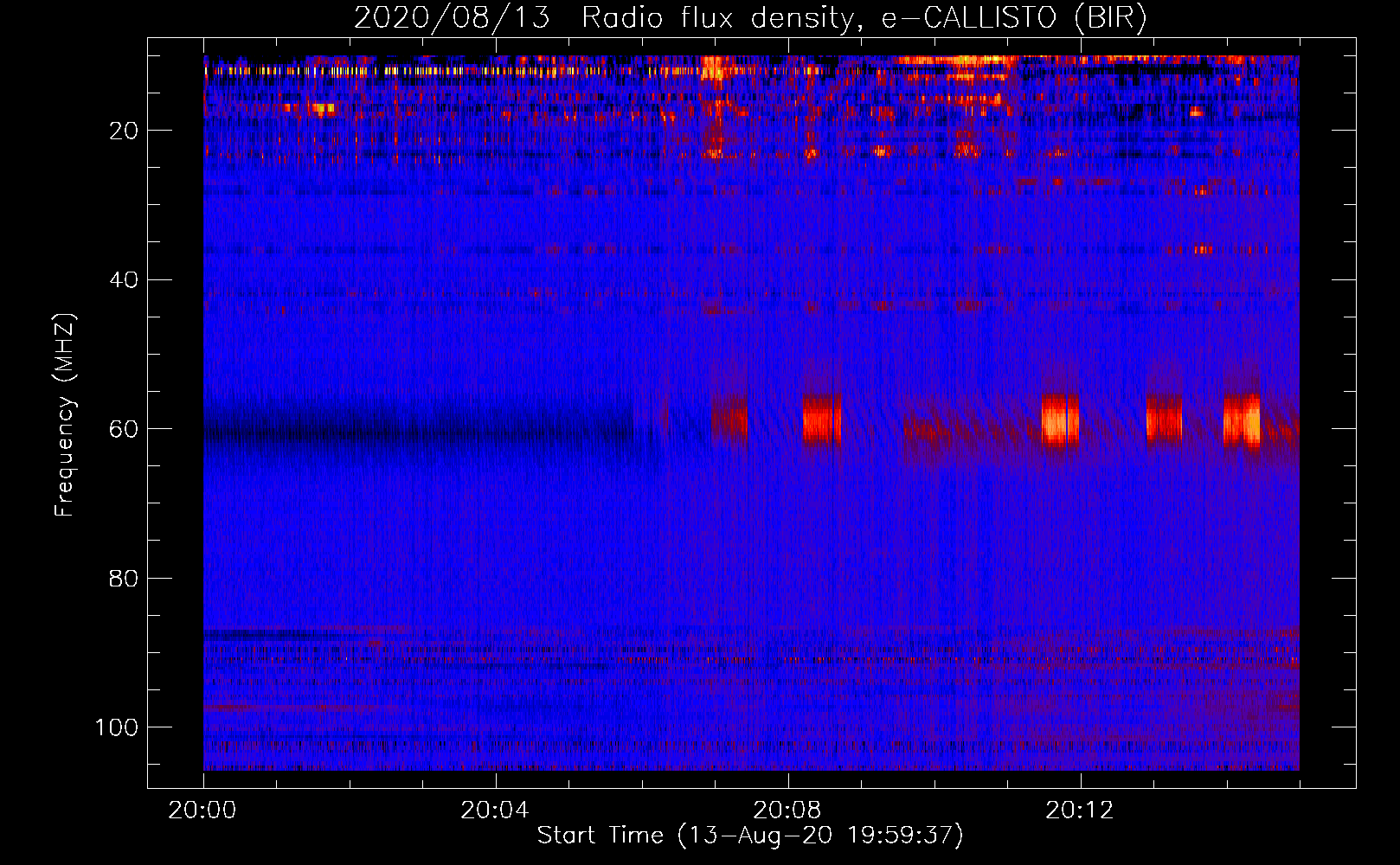Click the "40" frequency tick label
The height and width of the screenshot is (865, 1400).
tap(124, 280)
